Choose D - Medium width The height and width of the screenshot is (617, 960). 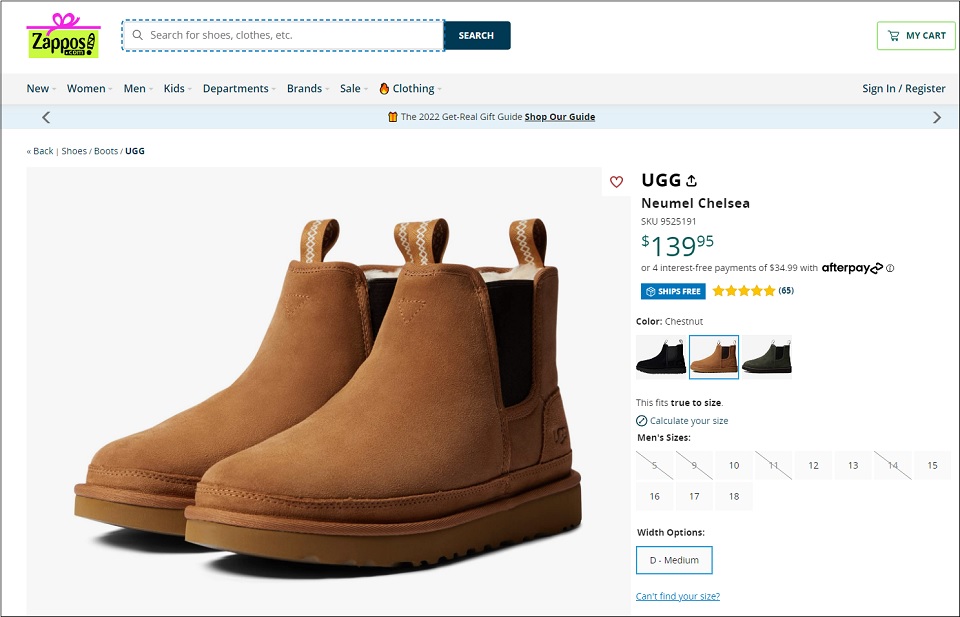[x=674, y=560]
